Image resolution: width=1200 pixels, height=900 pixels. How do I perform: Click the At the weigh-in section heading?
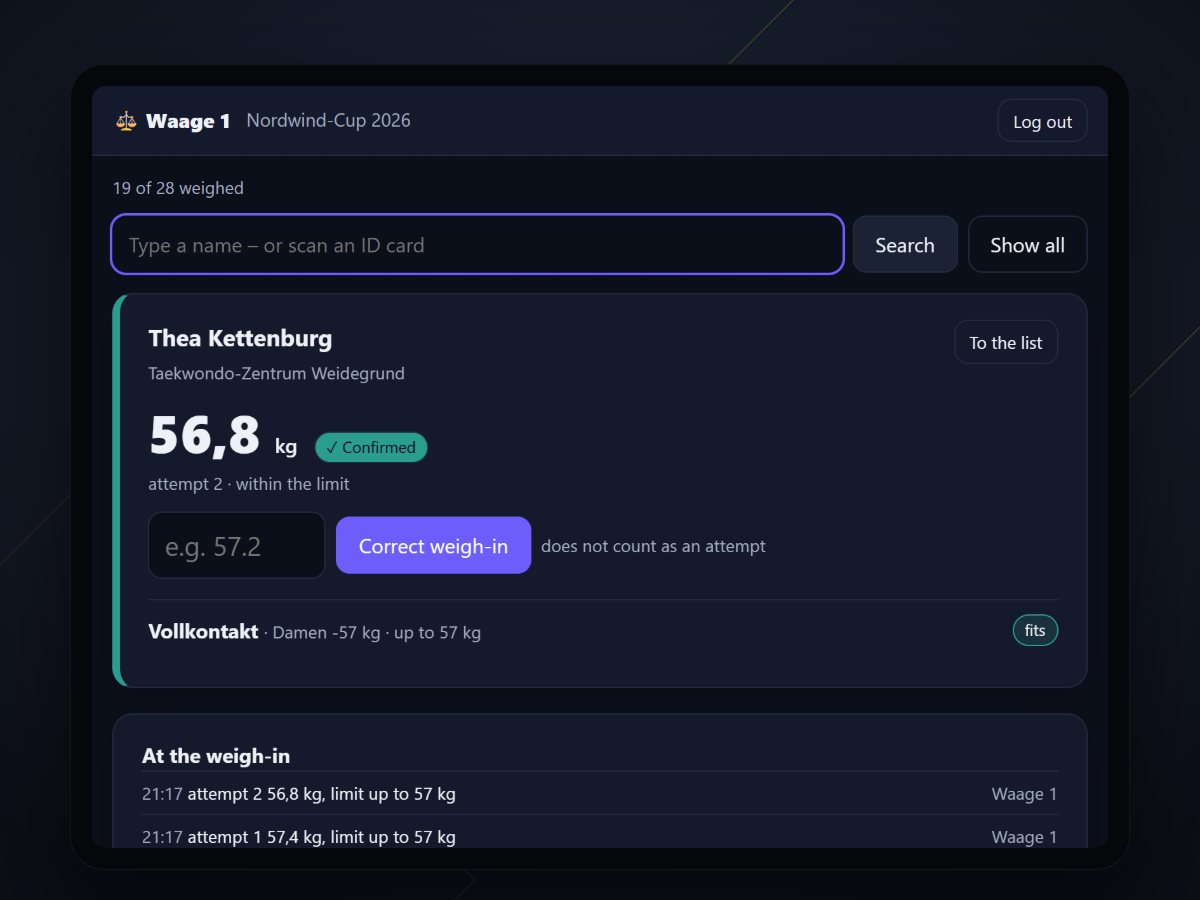point(216,756)
